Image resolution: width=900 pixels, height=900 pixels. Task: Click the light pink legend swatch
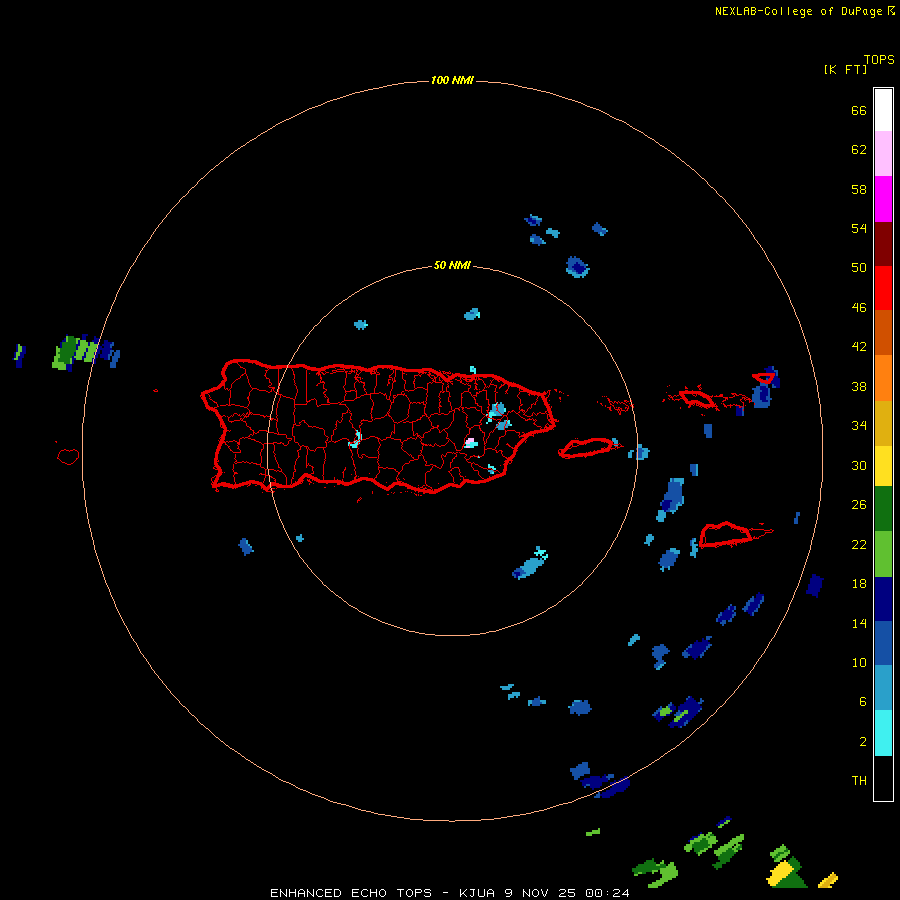coord(883,154)
